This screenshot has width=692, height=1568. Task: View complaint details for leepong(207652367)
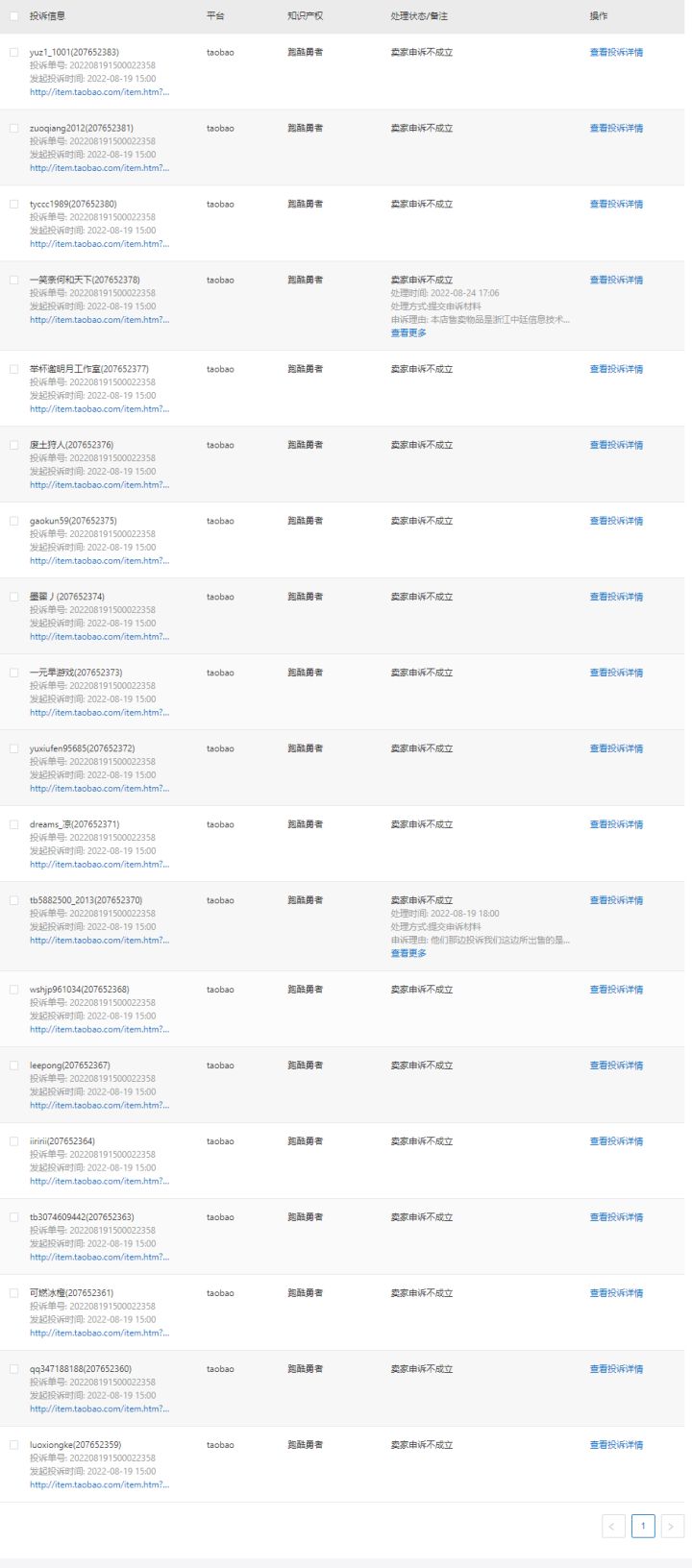[x=616, y=1066]
